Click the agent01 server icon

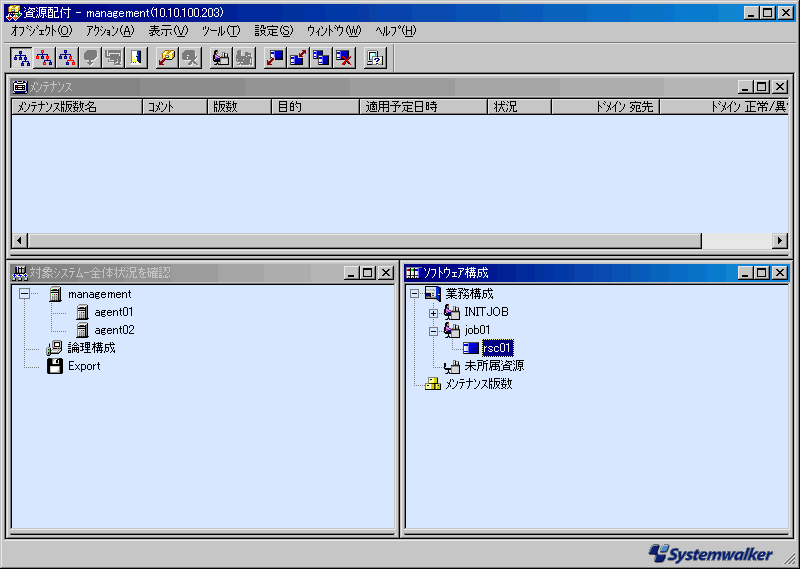82,312
